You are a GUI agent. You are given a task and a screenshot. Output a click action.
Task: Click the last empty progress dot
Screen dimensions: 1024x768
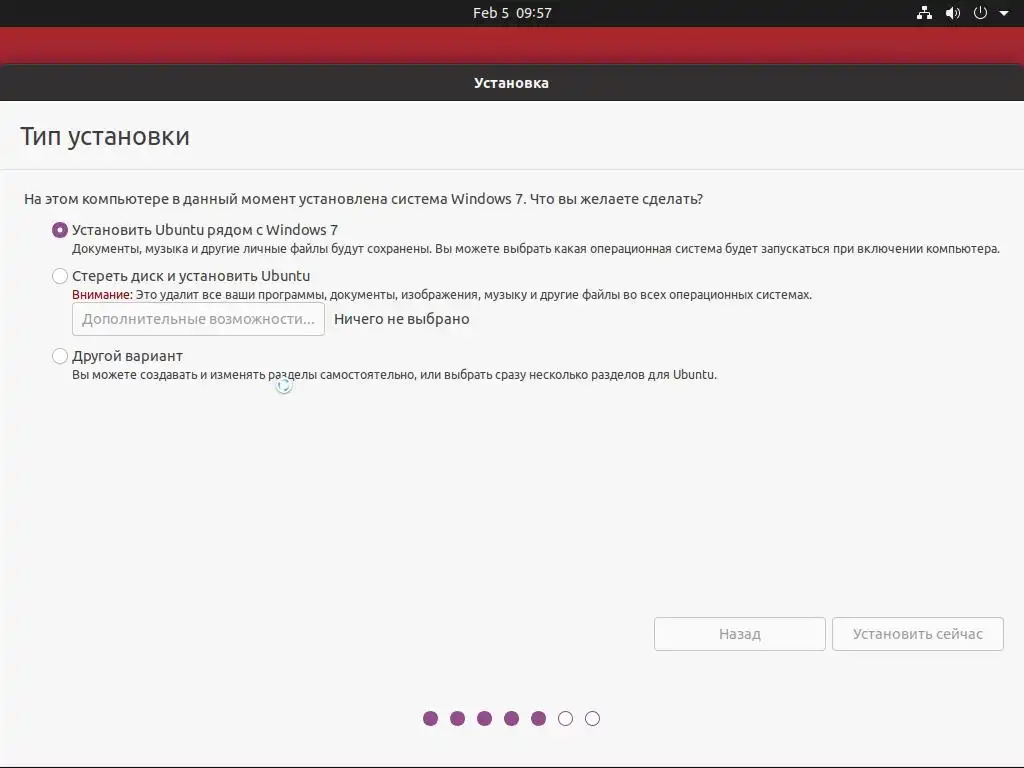click(x=592, y=718)
